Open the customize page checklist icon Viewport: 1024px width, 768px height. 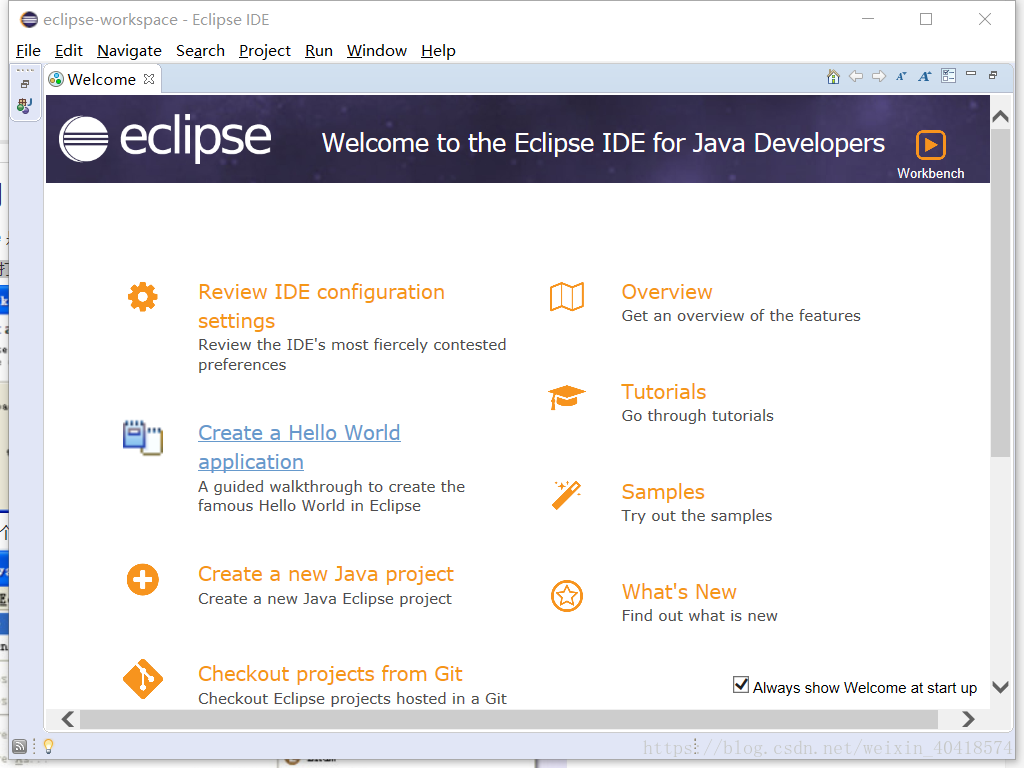click(948, 76)
